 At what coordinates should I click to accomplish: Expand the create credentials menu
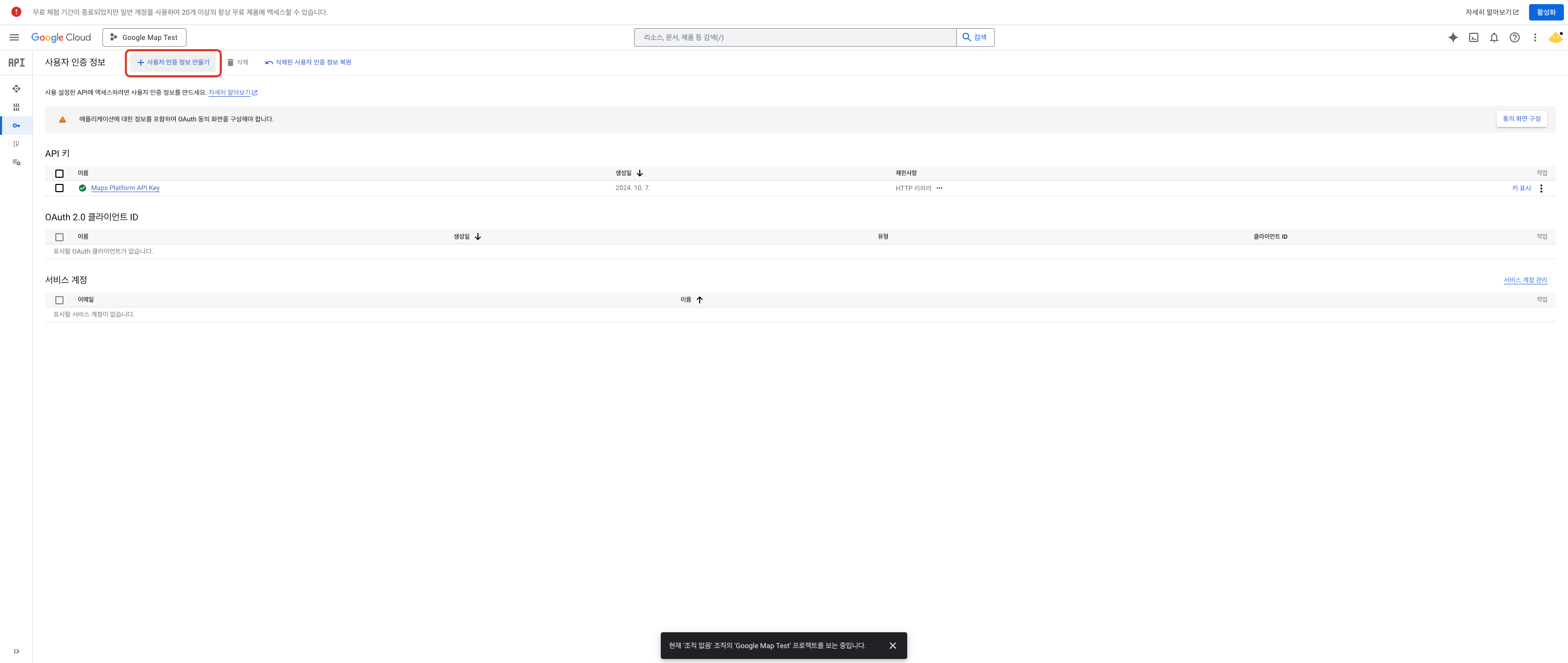[x=174, y=62]
